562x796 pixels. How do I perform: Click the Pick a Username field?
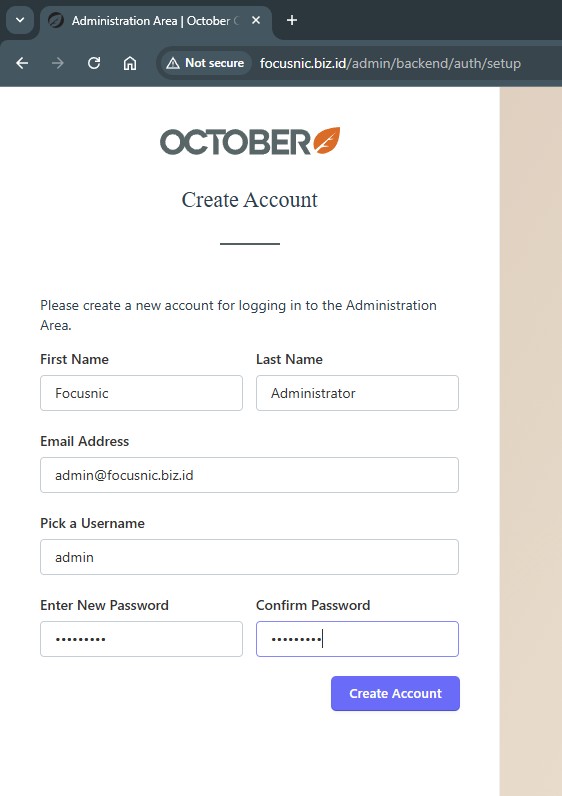click(249, 557)
